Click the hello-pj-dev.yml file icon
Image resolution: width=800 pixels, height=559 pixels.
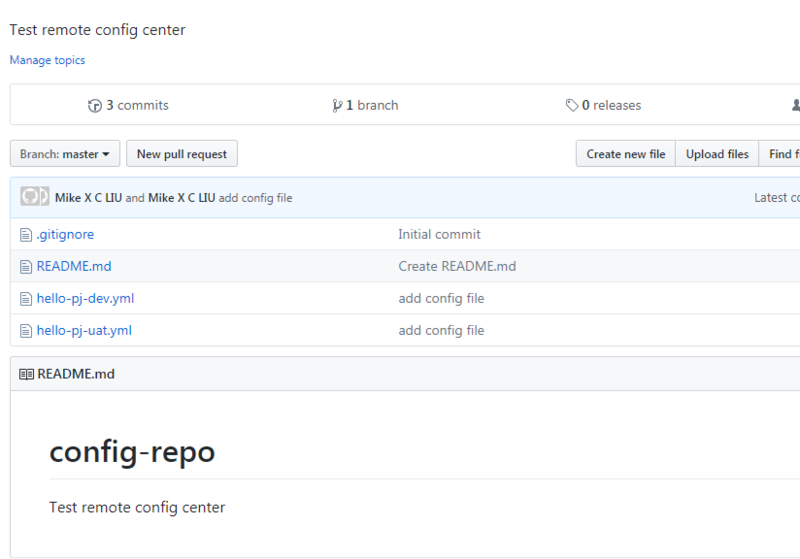(x=27, y=298)
